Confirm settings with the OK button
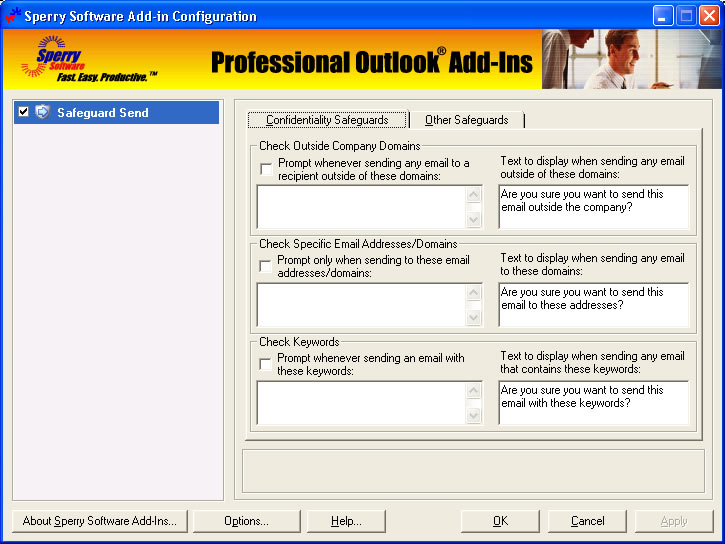The image size is (725, 544). 500,521
